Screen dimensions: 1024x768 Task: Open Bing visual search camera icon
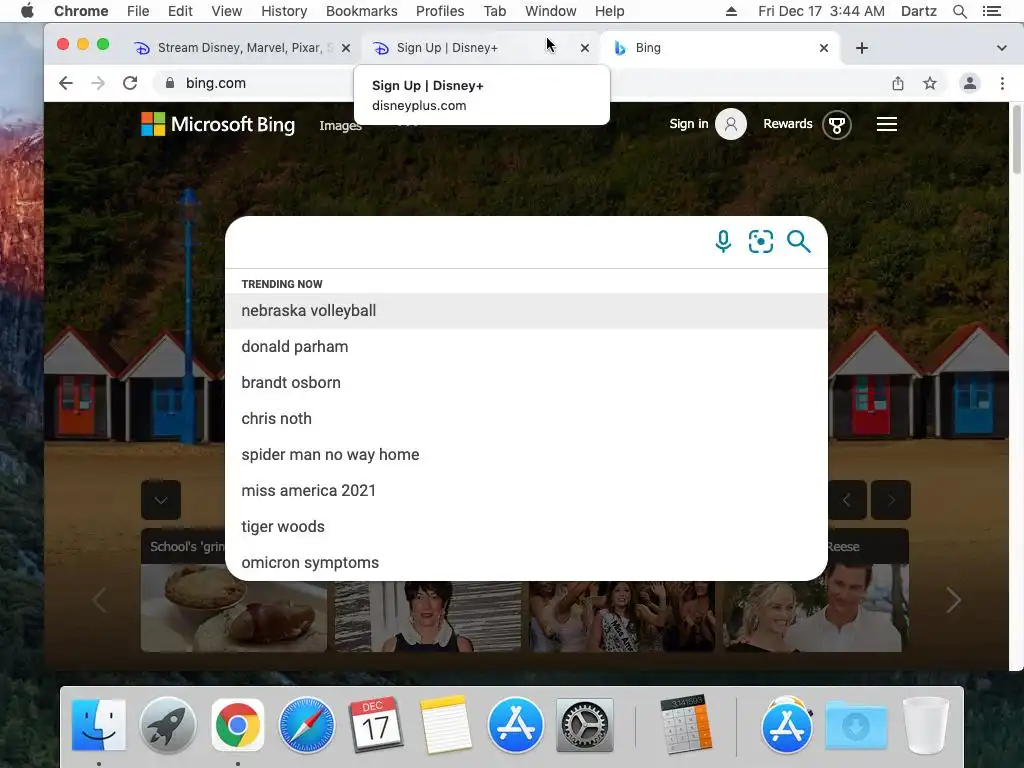(x=761, y=242)
